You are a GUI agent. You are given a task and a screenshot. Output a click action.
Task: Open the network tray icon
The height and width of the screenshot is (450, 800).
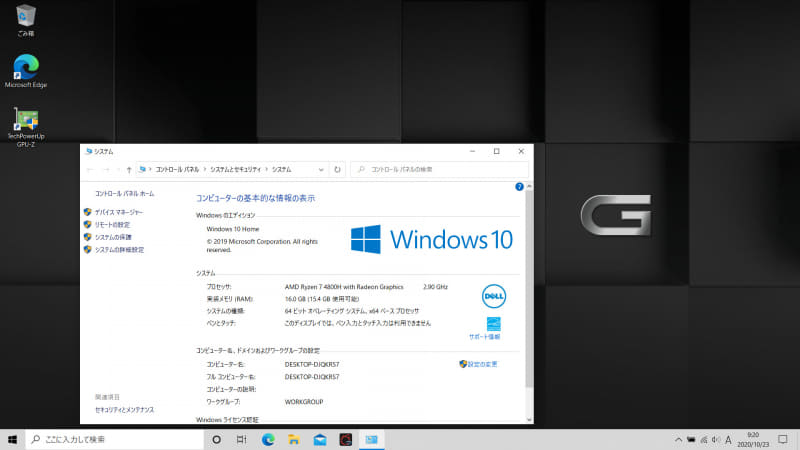pos(704,439)
